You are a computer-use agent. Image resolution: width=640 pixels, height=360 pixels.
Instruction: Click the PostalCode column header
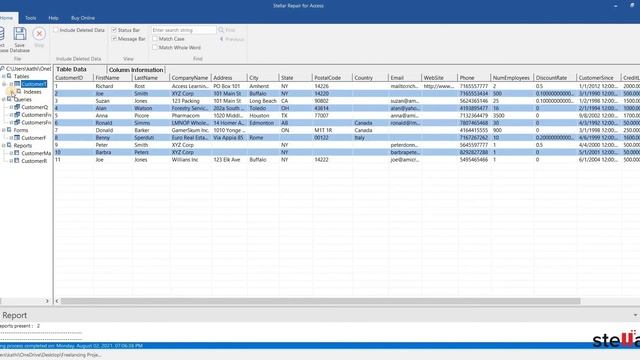click(x=332, y=78)
